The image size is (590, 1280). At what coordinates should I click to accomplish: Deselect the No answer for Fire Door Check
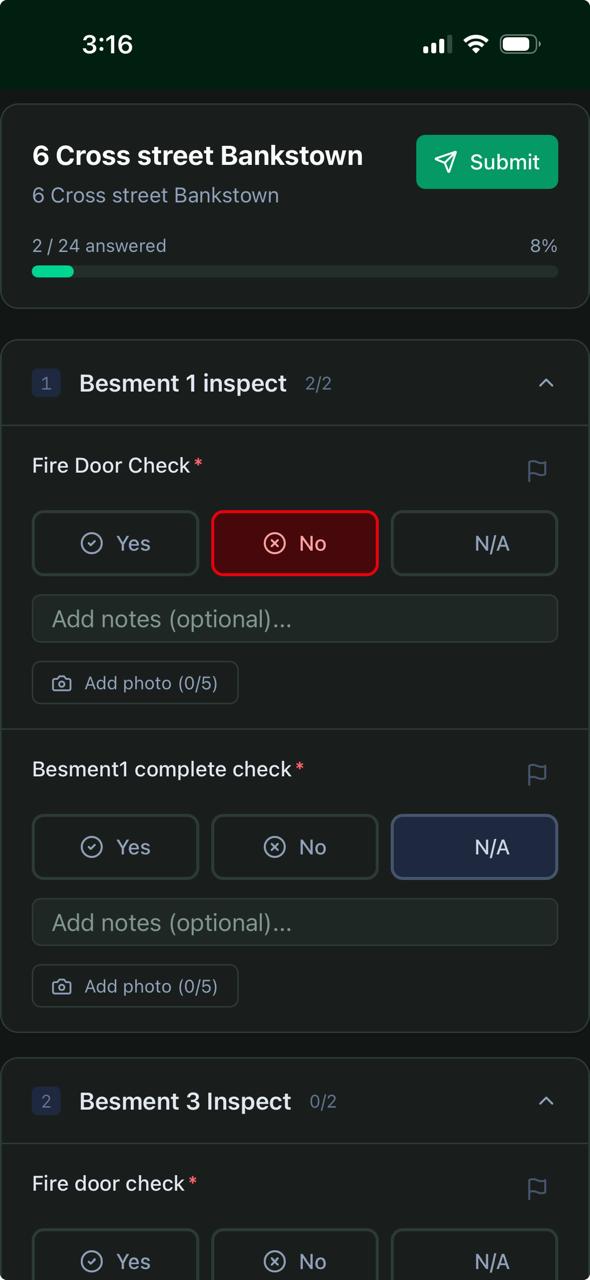coord(295,543)
